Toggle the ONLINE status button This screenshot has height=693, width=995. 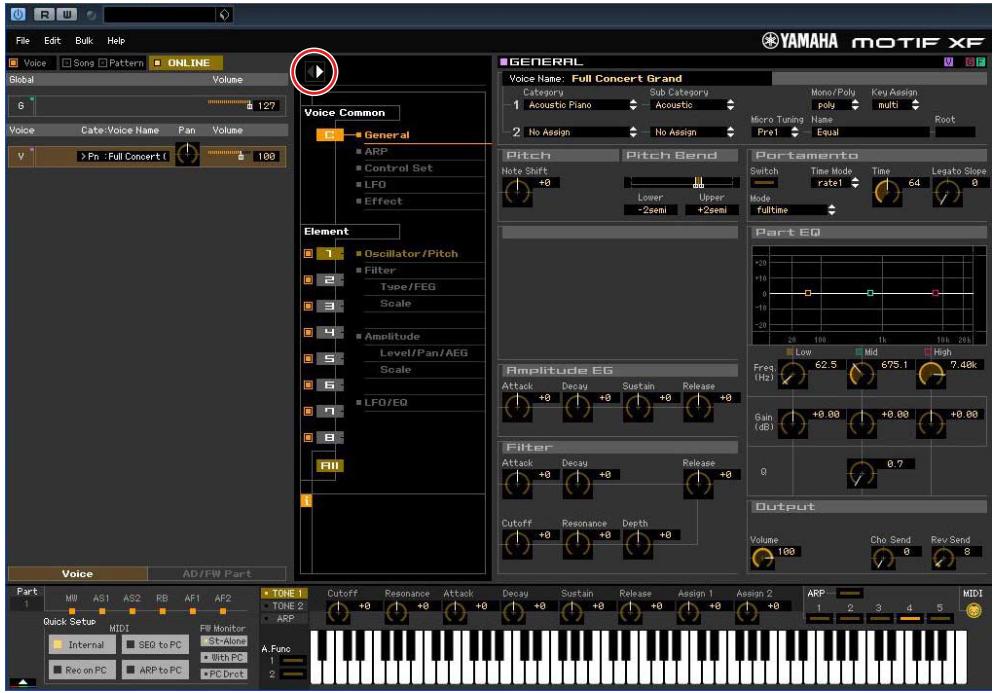[186, 63]
